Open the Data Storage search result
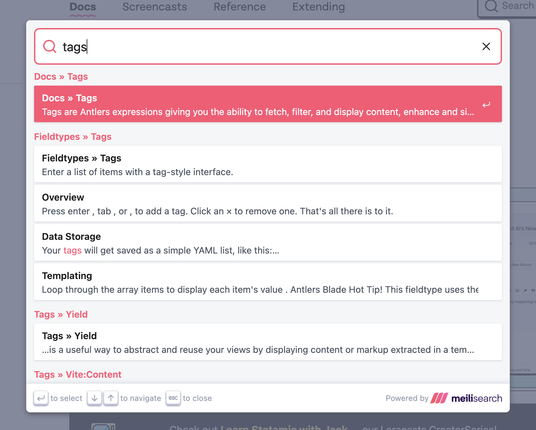536x430 pixels. click(268, 243)
